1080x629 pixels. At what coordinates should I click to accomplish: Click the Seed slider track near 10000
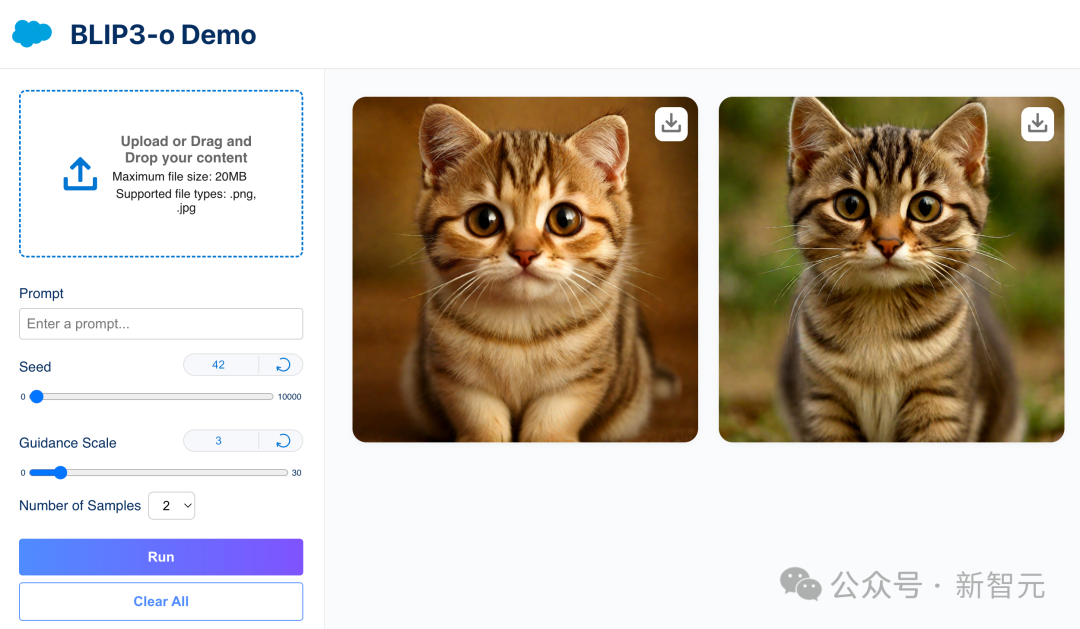[x=269, y=396]
